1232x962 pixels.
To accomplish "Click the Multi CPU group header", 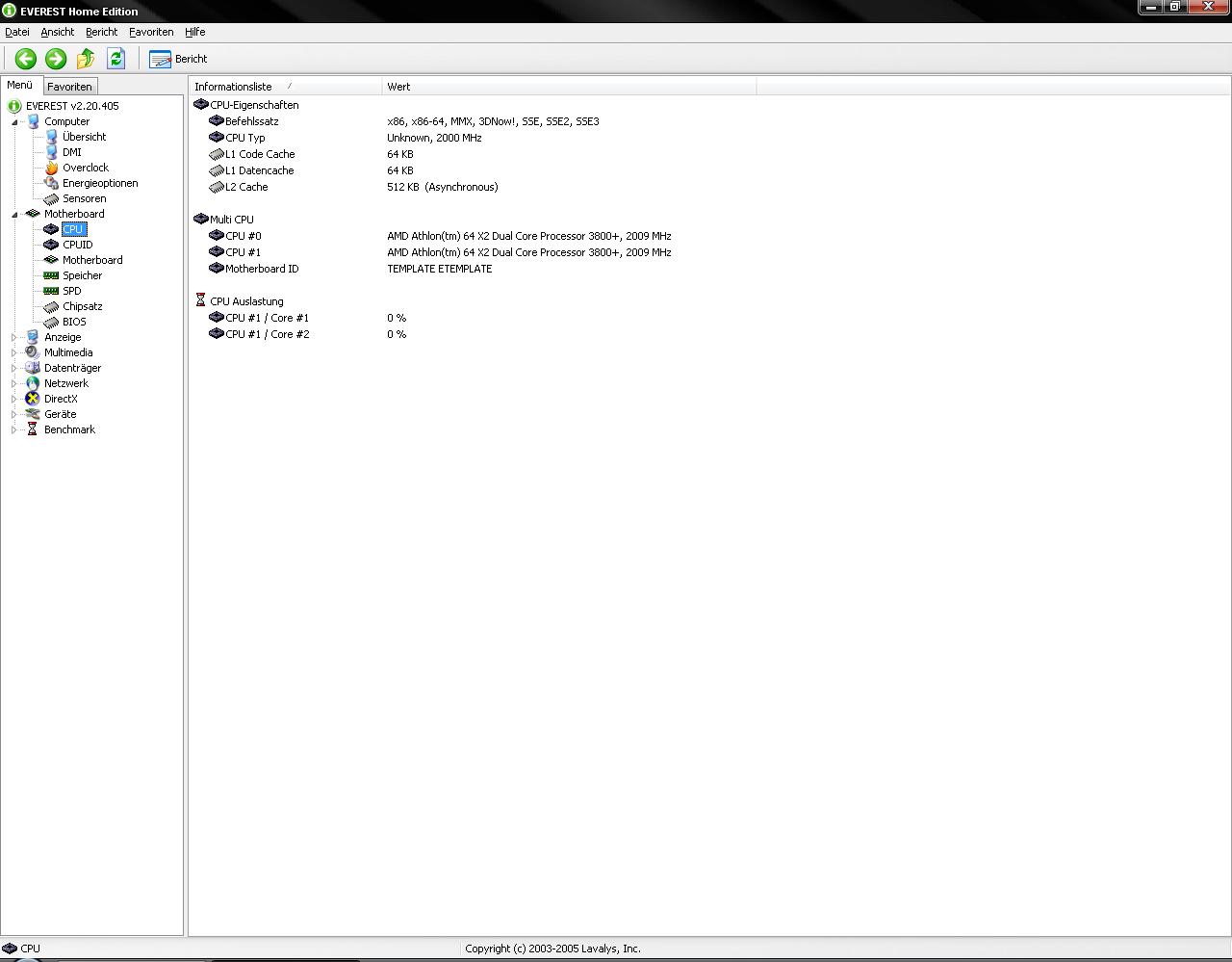I will [x=224, y=220].
